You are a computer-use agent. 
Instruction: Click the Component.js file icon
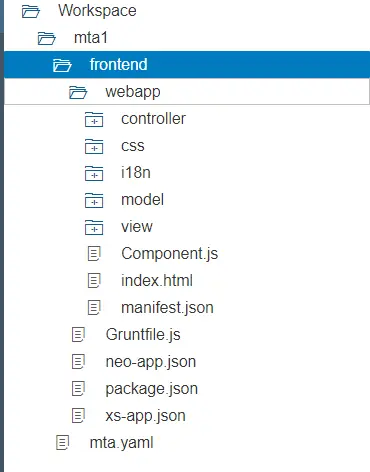(x=94, y=254)
